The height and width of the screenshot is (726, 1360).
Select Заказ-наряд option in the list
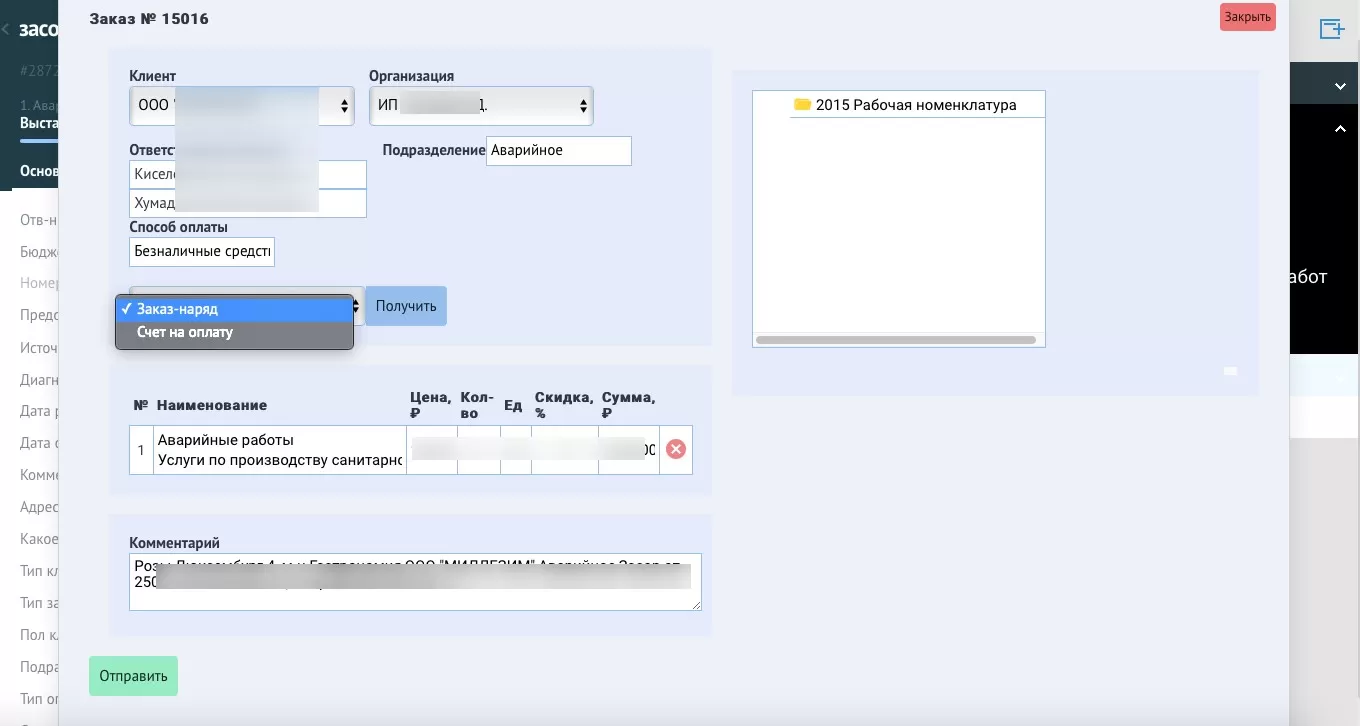234,309
